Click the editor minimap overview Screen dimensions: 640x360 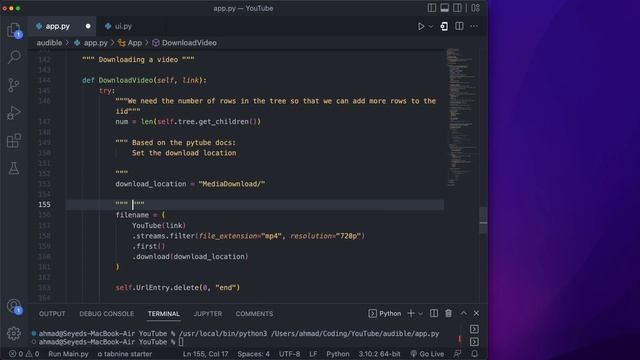(461, 118)
